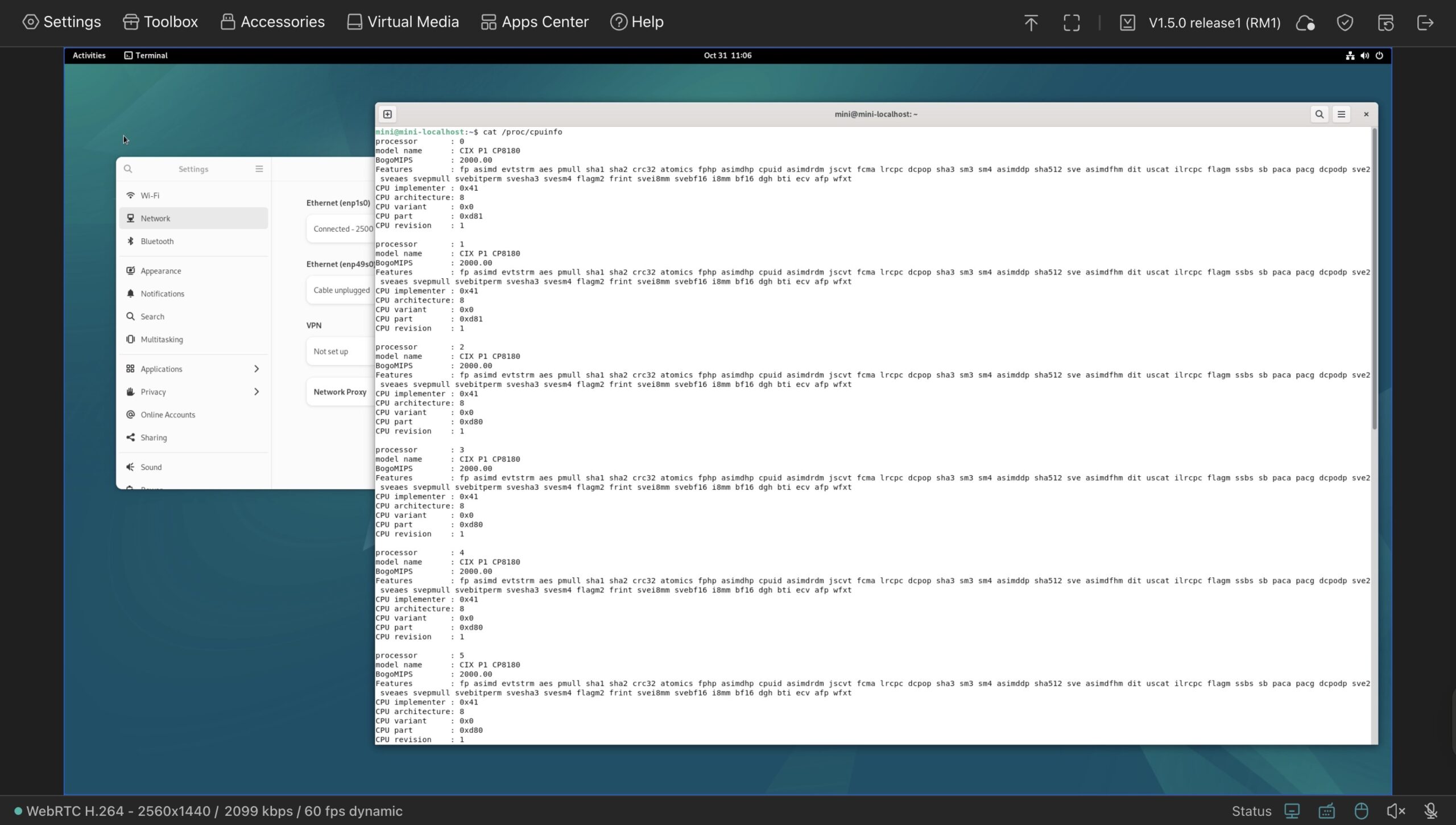Click the logout exit icon
1456x825 pixels.
[1425, 23]
